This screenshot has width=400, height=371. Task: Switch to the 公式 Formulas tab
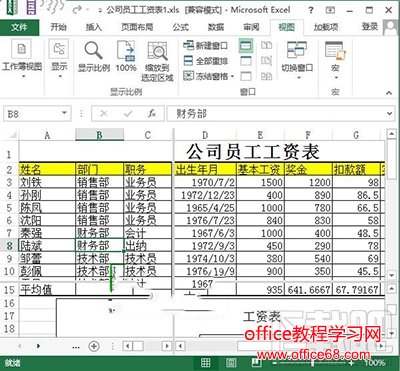click(180, 27)
